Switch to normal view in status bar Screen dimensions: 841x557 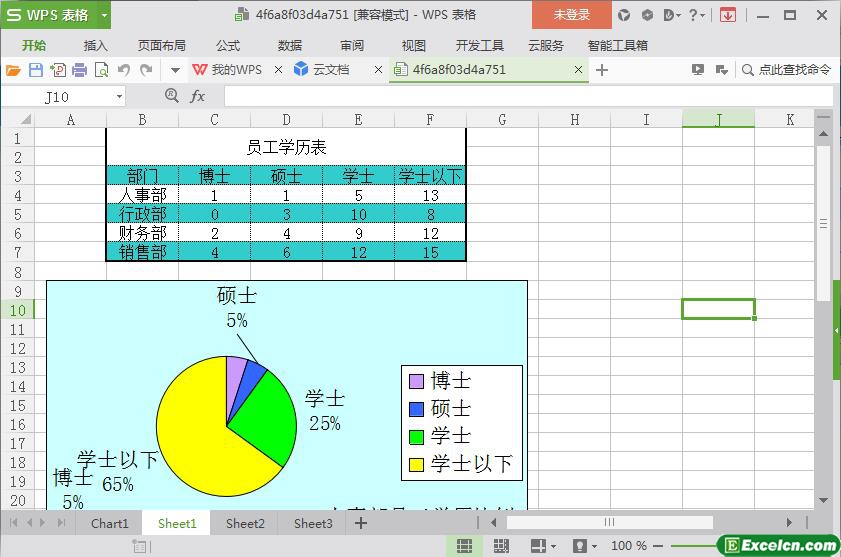(x=464, y=546)
